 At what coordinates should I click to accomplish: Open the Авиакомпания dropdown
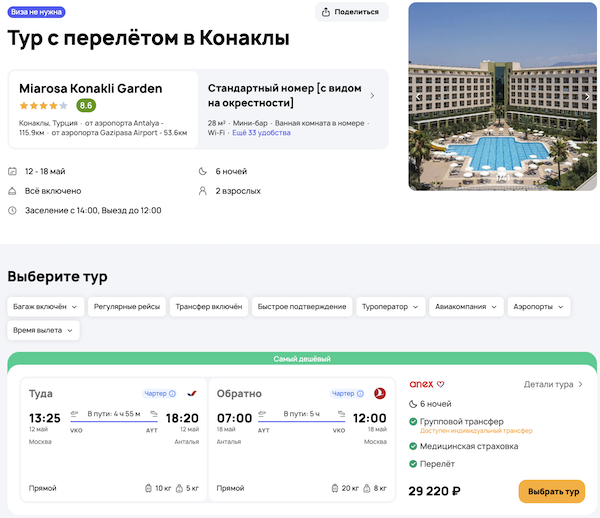[466, 307]
